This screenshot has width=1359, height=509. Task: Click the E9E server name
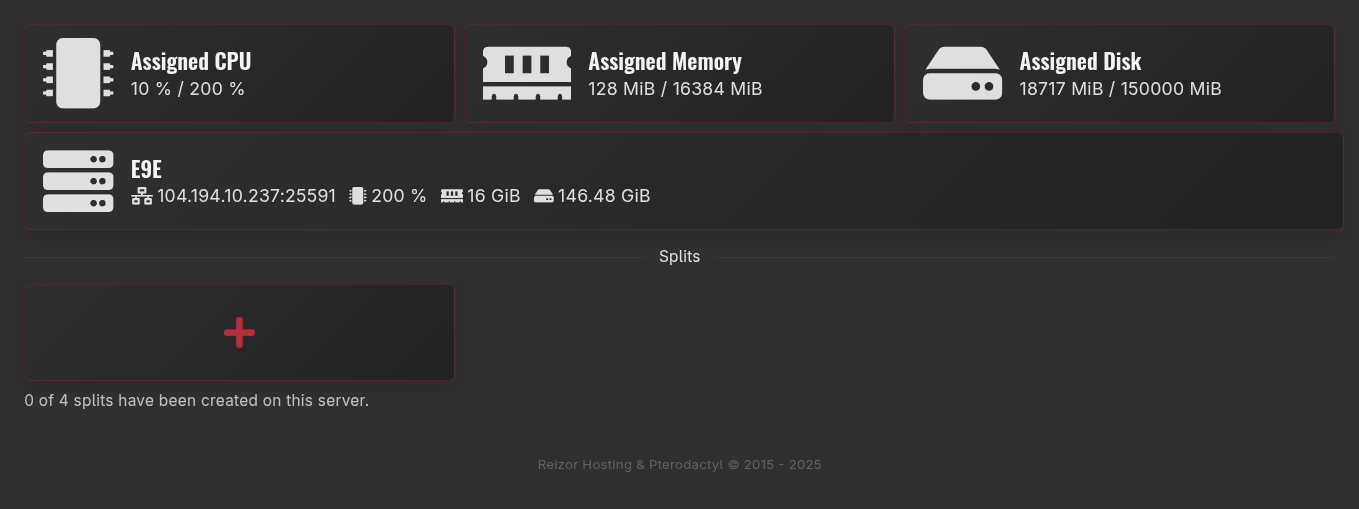point(146,169)
